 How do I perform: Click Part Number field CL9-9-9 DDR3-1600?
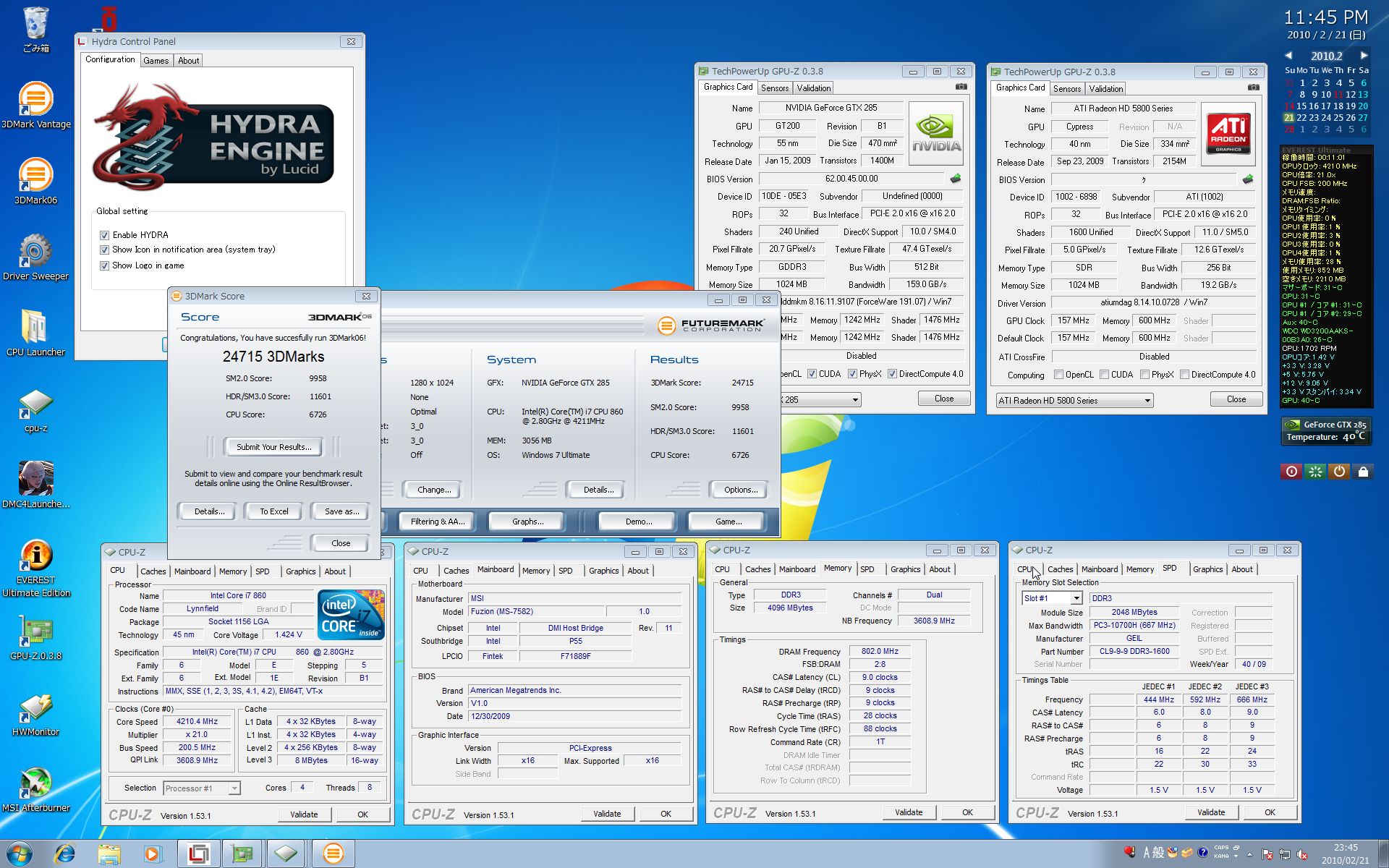1134,652
